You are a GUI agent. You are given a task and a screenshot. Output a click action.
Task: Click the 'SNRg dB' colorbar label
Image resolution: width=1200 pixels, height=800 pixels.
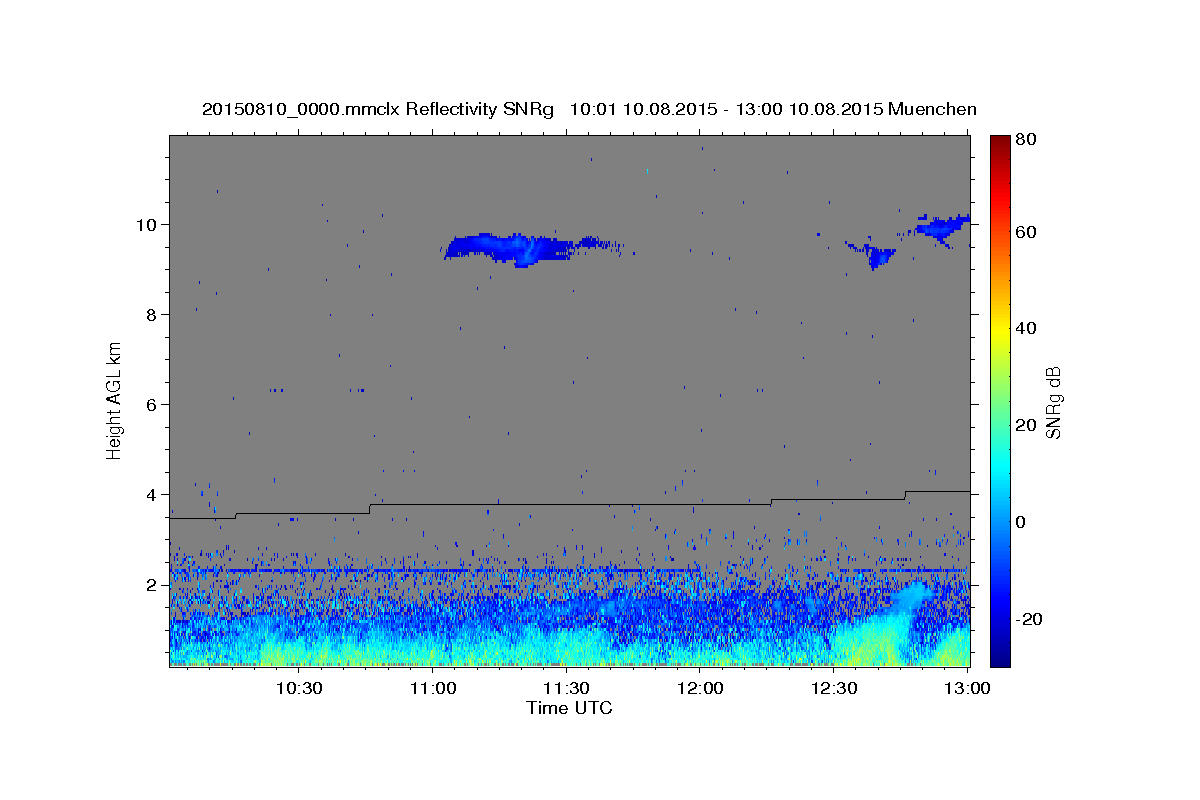tap(1053, 402)
